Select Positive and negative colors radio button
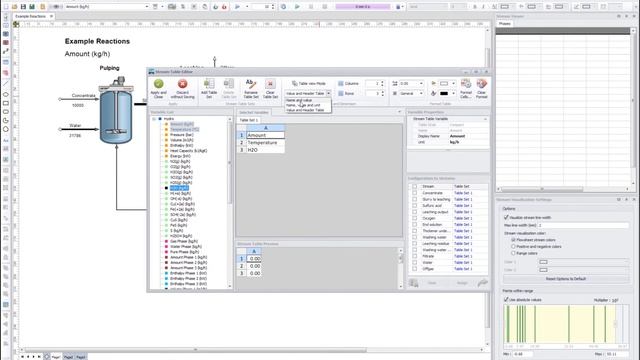 (x=513, y=247)
